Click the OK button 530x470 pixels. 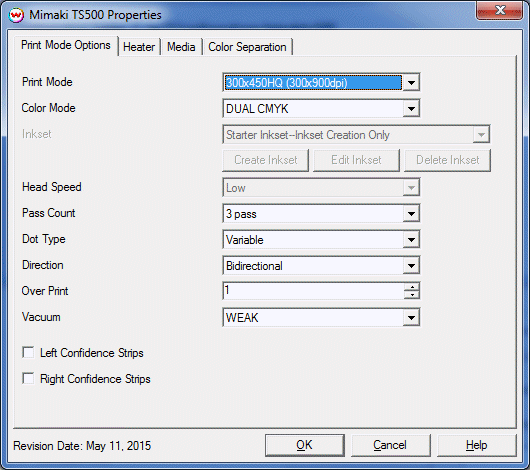coord(305,445)
